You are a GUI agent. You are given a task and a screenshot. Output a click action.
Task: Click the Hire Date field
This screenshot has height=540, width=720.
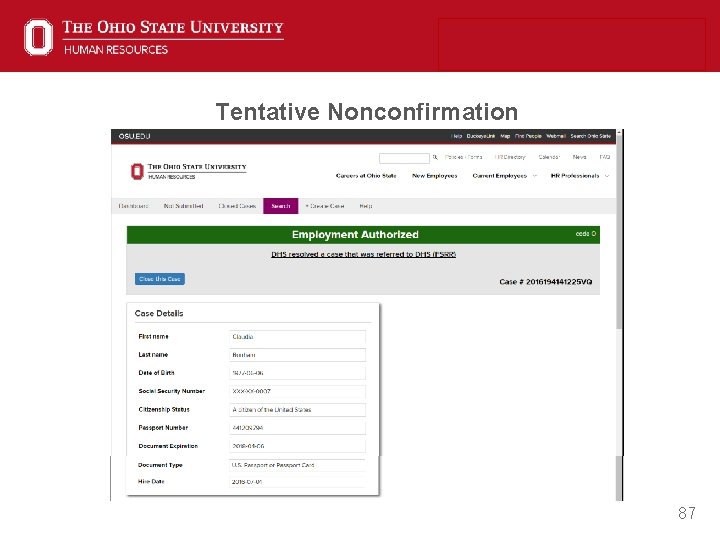pos(298,482)
